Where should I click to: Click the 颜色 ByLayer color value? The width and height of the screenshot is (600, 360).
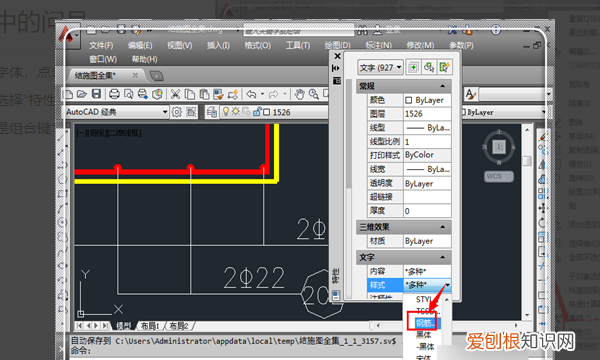[427, 100]
